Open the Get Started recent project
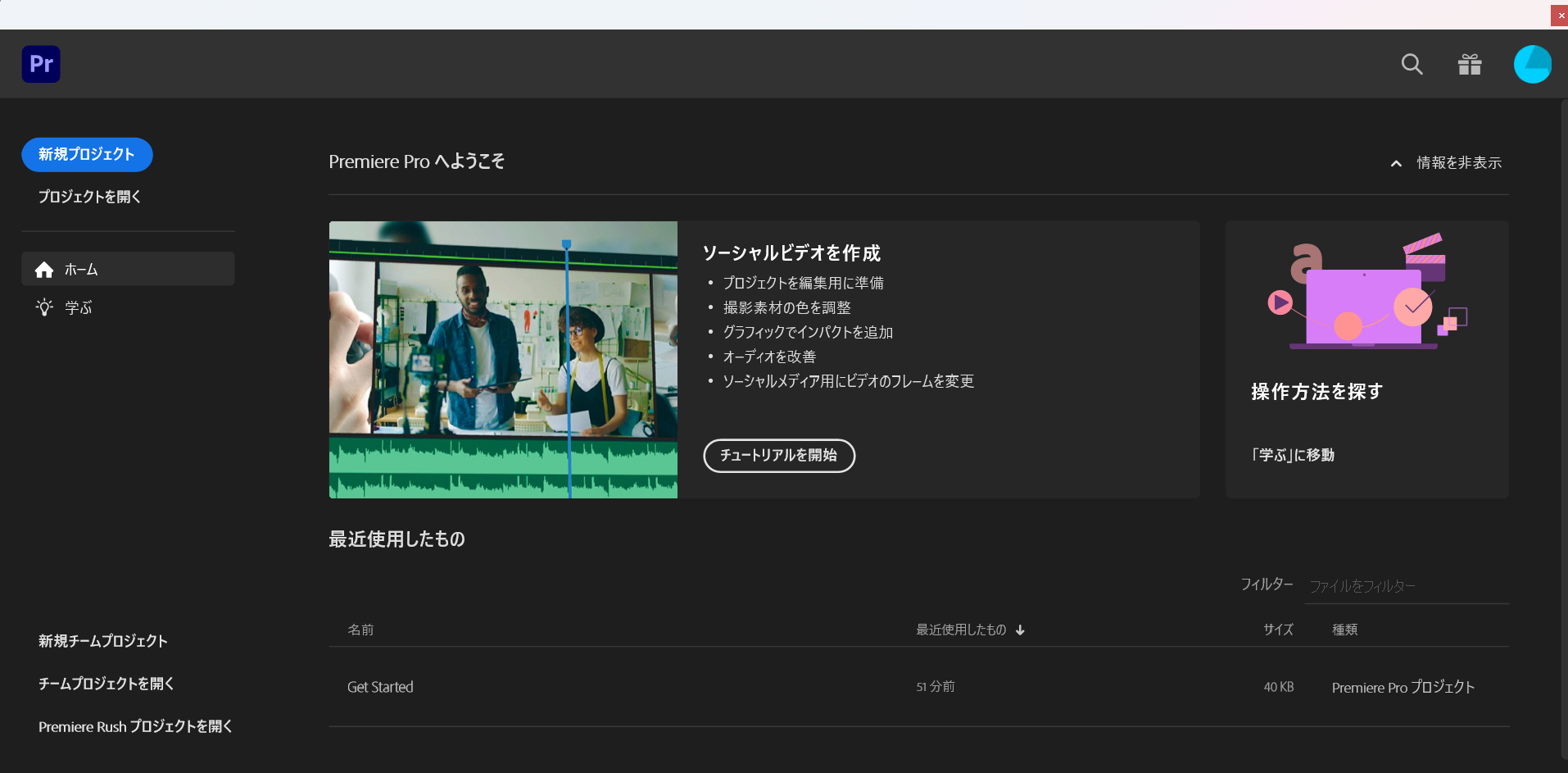Image resolution: width=1568 pixels, height=773 pixels. coord(380,687)
